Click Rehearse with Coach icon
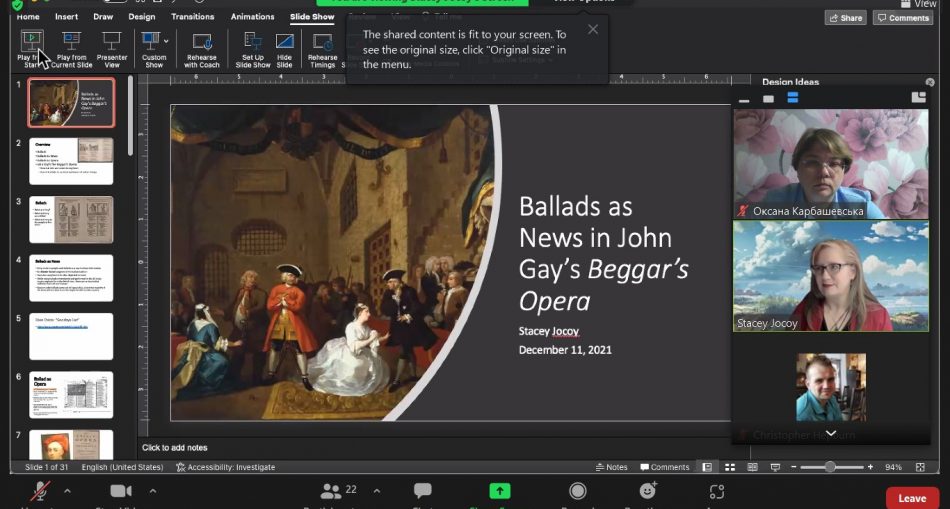The height and width of the screenshot is (509, 950). tap(201, 42)
